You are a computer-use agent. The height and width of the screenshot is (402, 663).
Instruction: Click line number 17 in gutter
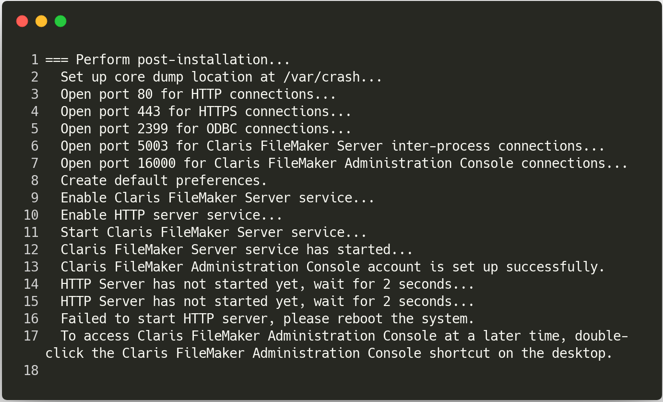tap(31, 336)
